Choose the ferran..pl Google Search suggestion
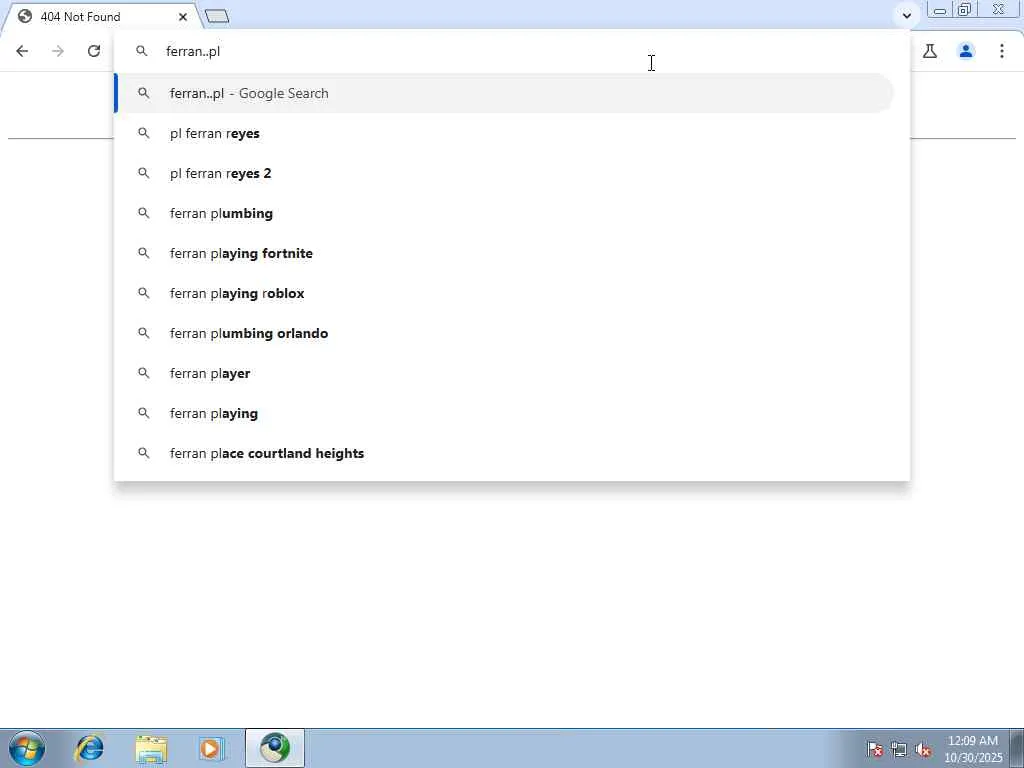The width and height of the screenshot is (1024, 768). click(504, 93)
